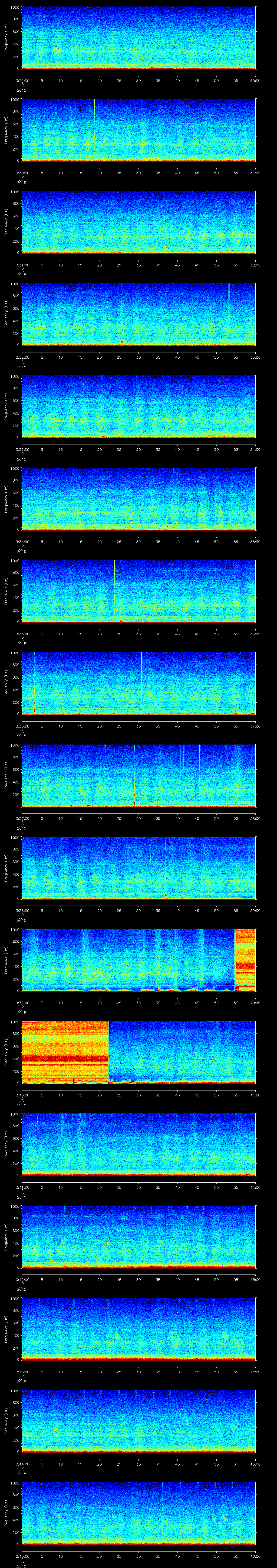
Task: Click the 35:00 end time label
Action: point(256,542)
